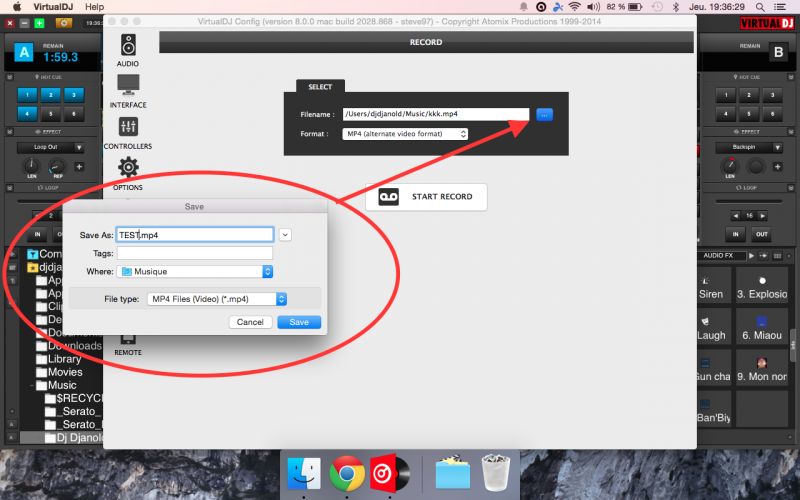Open the File type dropdown

click(x=217, y=299)
